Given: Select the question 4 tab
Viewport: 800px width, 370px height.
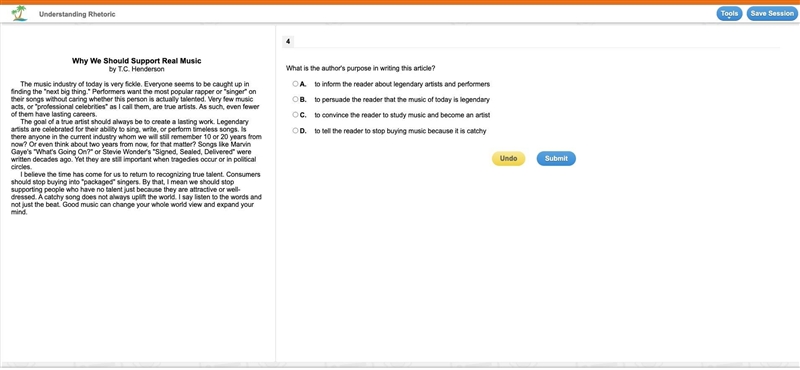Looking at the screenshot, I should [288, 42].
